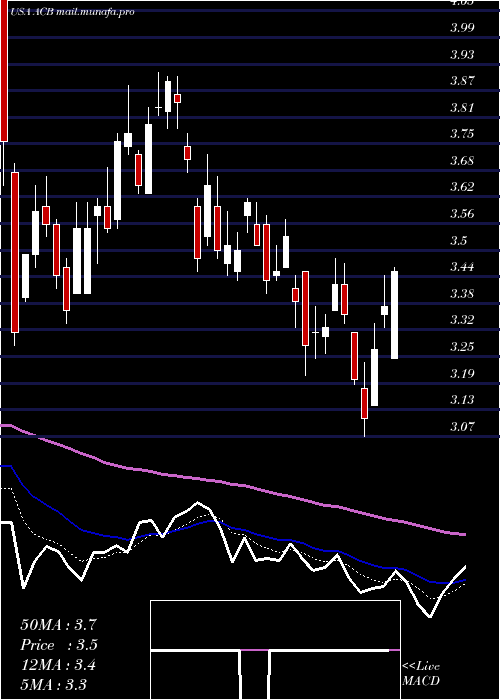500x700 pixels.
Task: Select the 3.99 price axis label
Action: pos(462,28)
